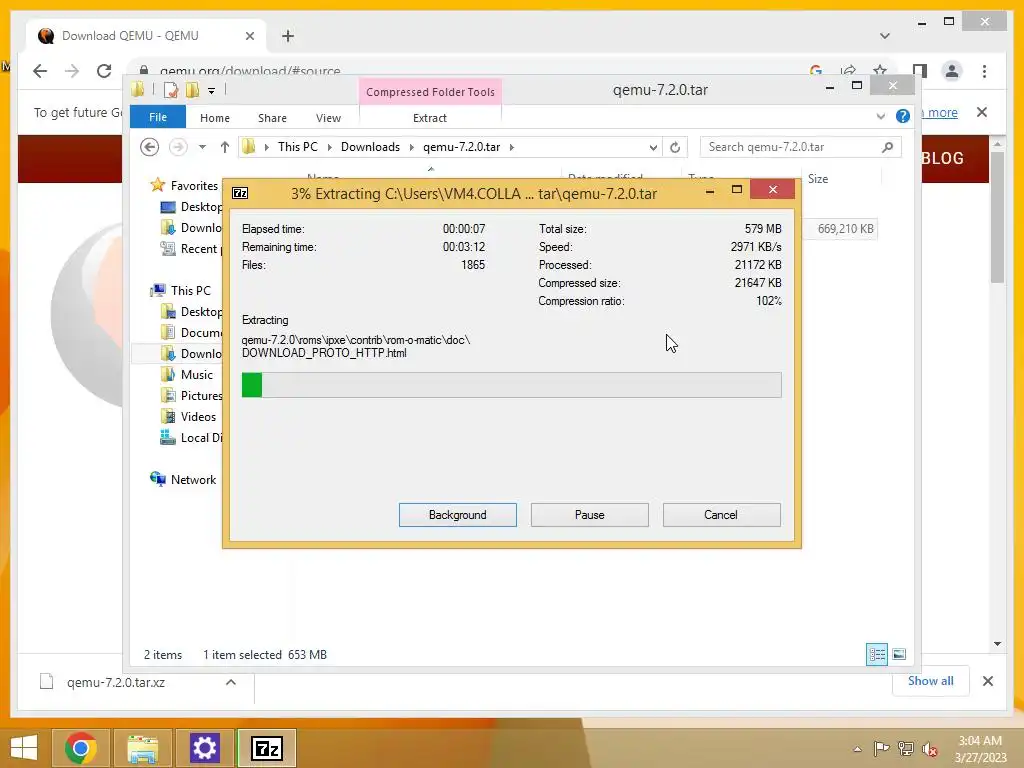Go up one folder level in Explorer
The height and width of the screenshot is (768, 1024).
tap(225, 147)
